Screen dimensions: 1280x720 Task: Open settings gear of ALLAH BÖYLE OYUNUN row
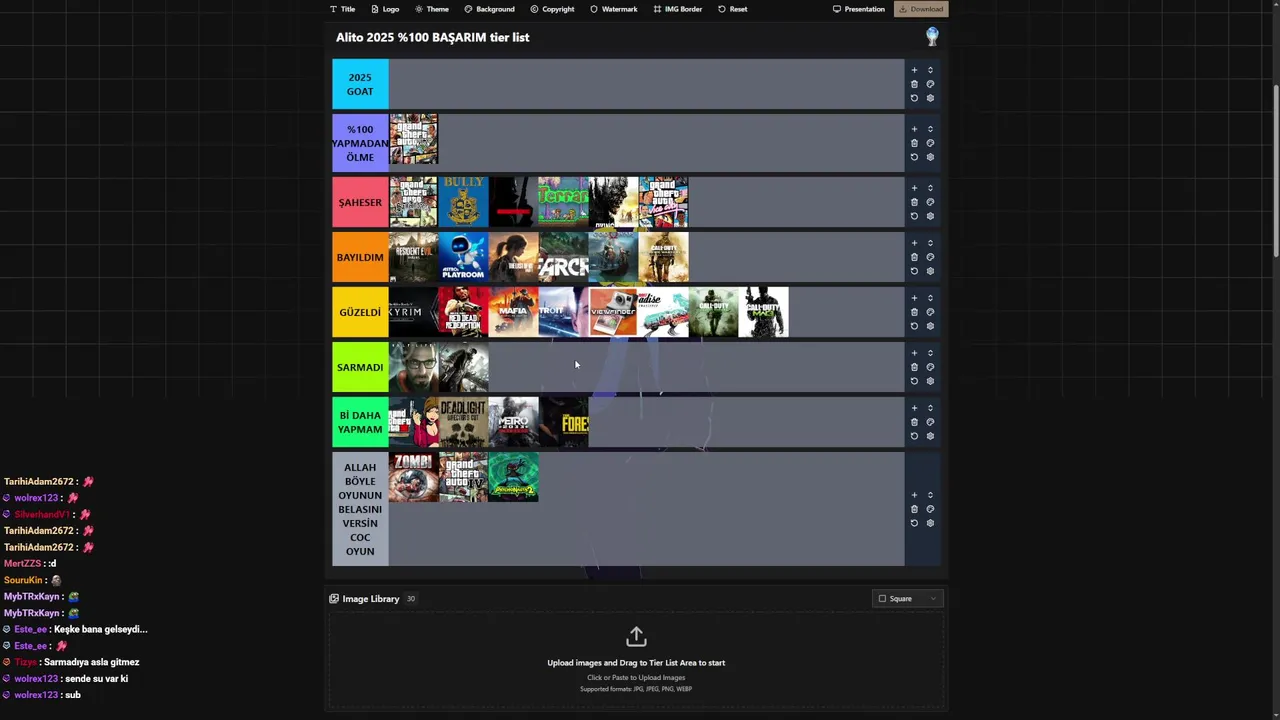coord(930,523)
